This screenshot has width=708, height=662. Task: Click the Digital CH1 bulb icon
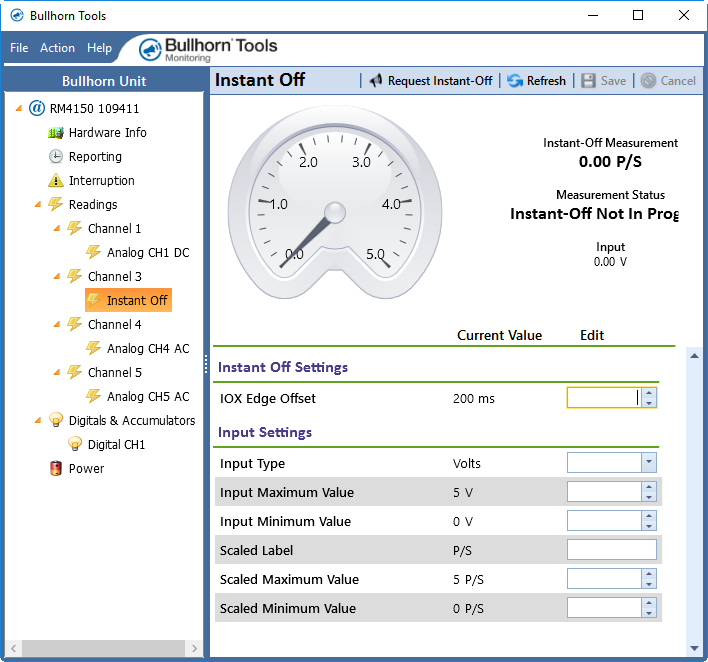tap(75, 444)
